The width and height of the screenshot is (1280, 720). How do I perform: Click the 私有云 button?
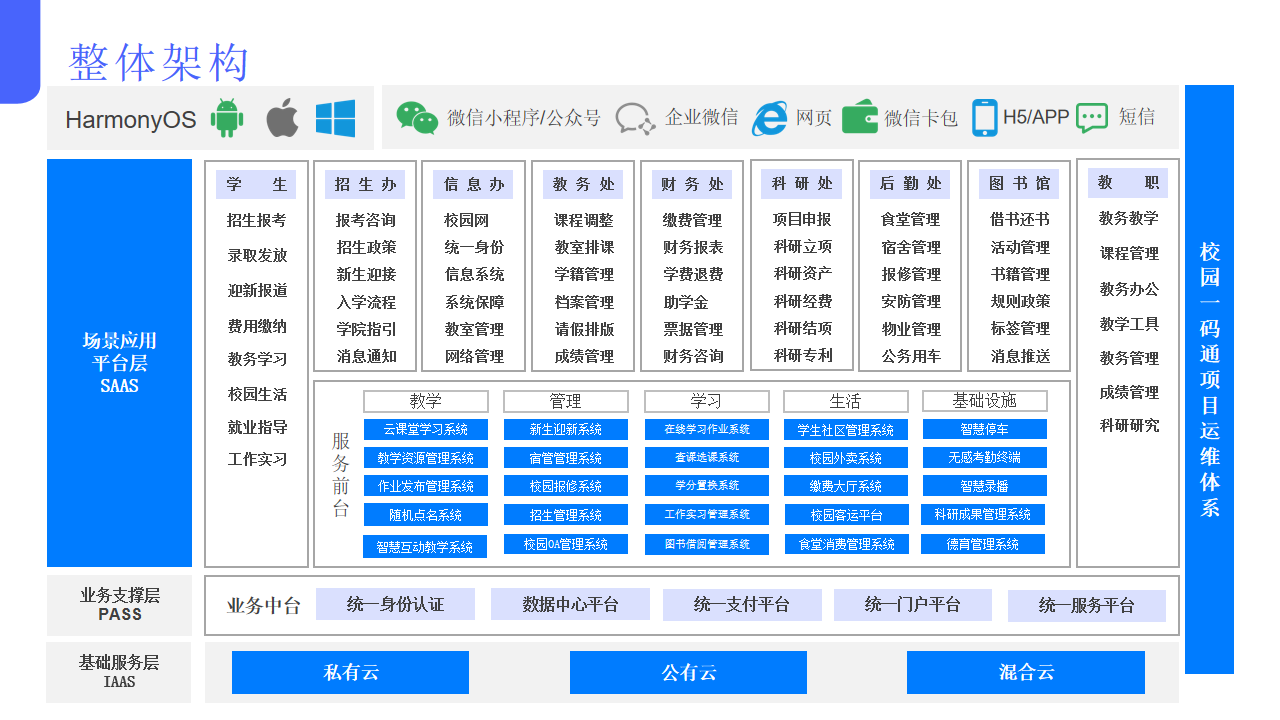350,672
